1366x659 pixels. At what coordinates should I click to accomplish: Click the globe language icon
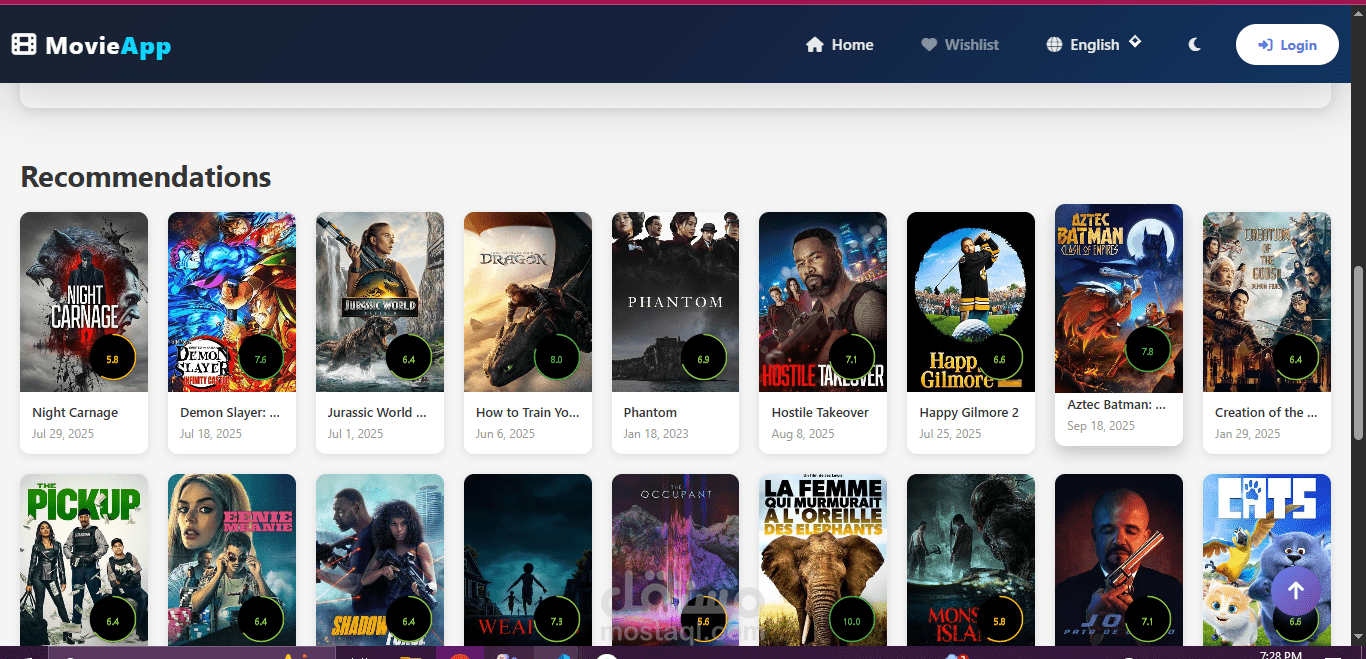click(1054, 45)
